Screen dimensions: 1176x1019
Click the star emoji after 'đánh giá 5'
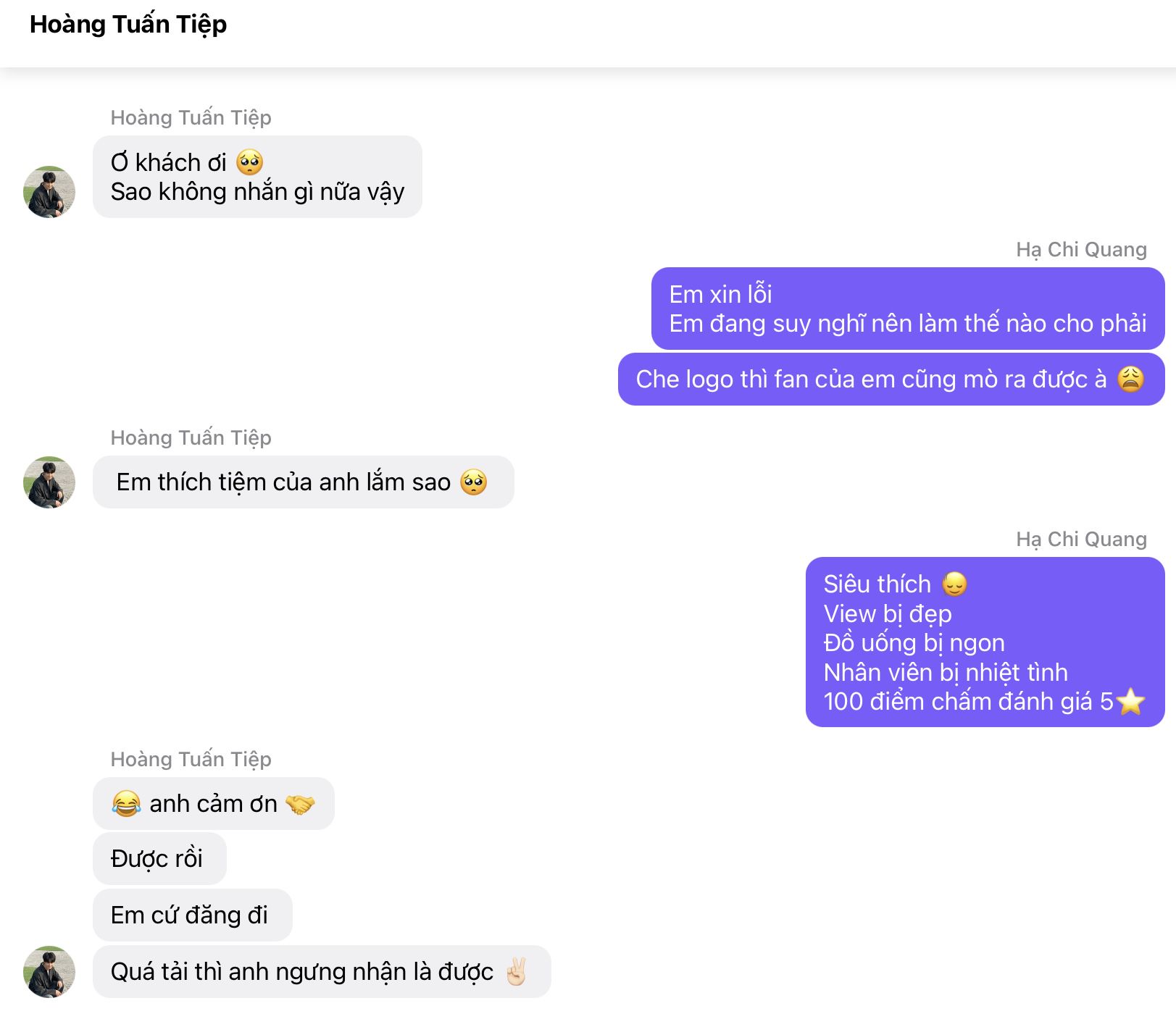click(x=1130, y=702)
